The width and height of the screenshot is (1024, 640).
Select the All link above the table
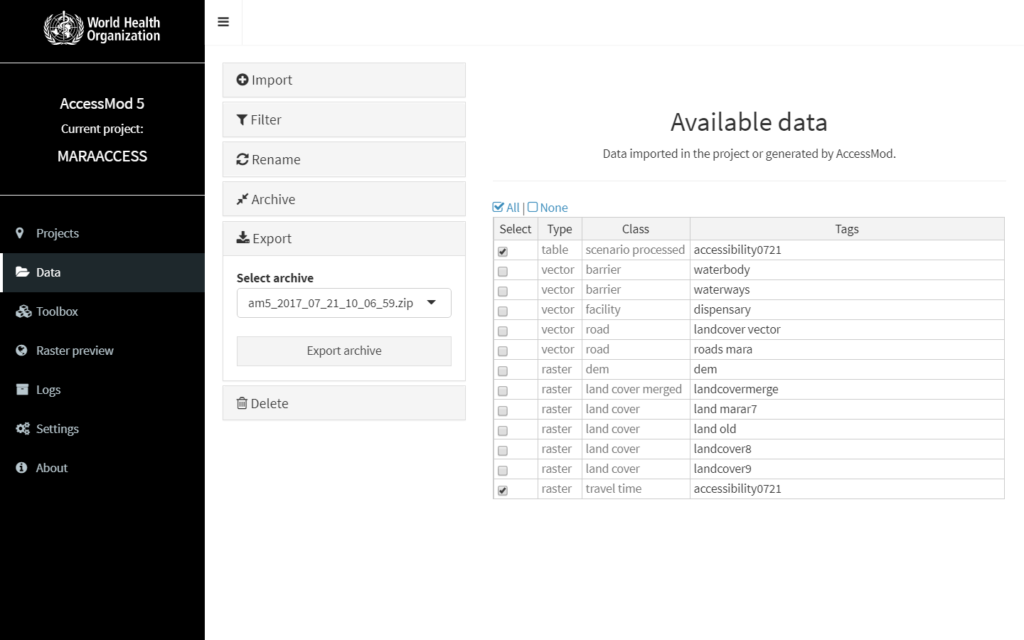click(x=508, y=206)
